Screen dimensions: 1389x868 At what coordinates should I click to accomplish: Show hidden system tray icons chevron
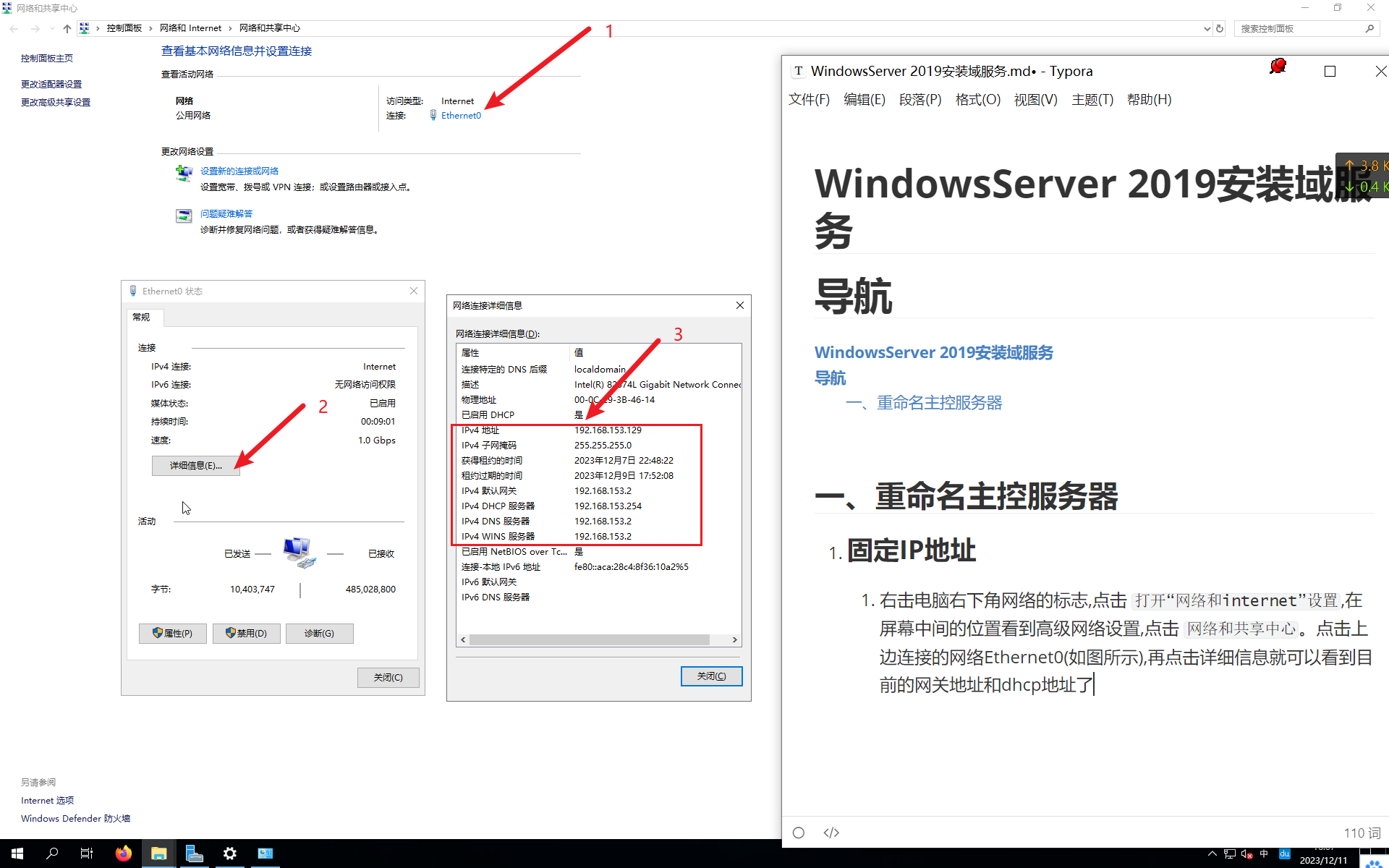[x=1212, y=854]
